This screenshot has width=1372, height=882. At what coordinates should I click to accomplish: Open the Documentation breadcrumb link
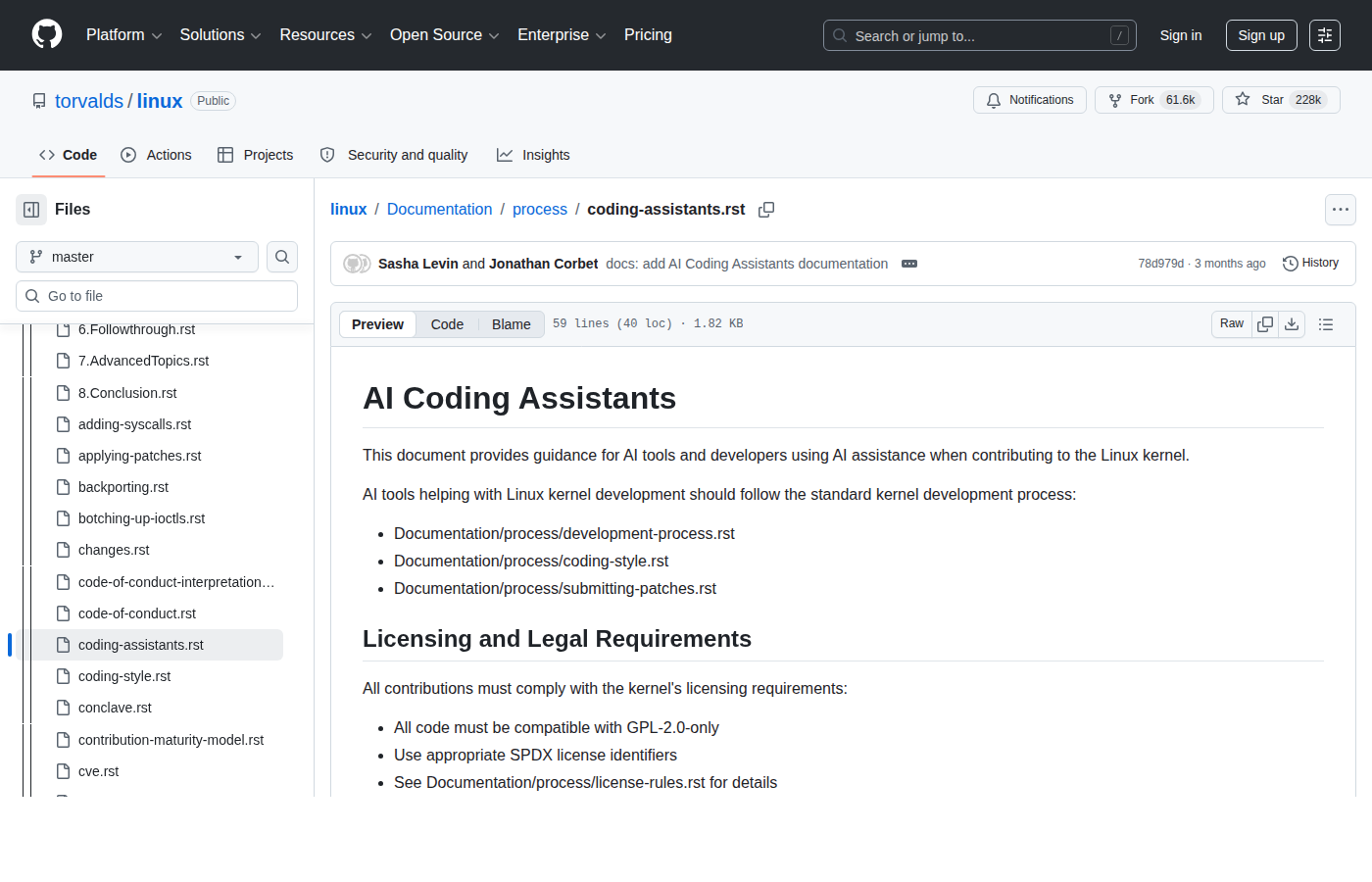(439, 209)
